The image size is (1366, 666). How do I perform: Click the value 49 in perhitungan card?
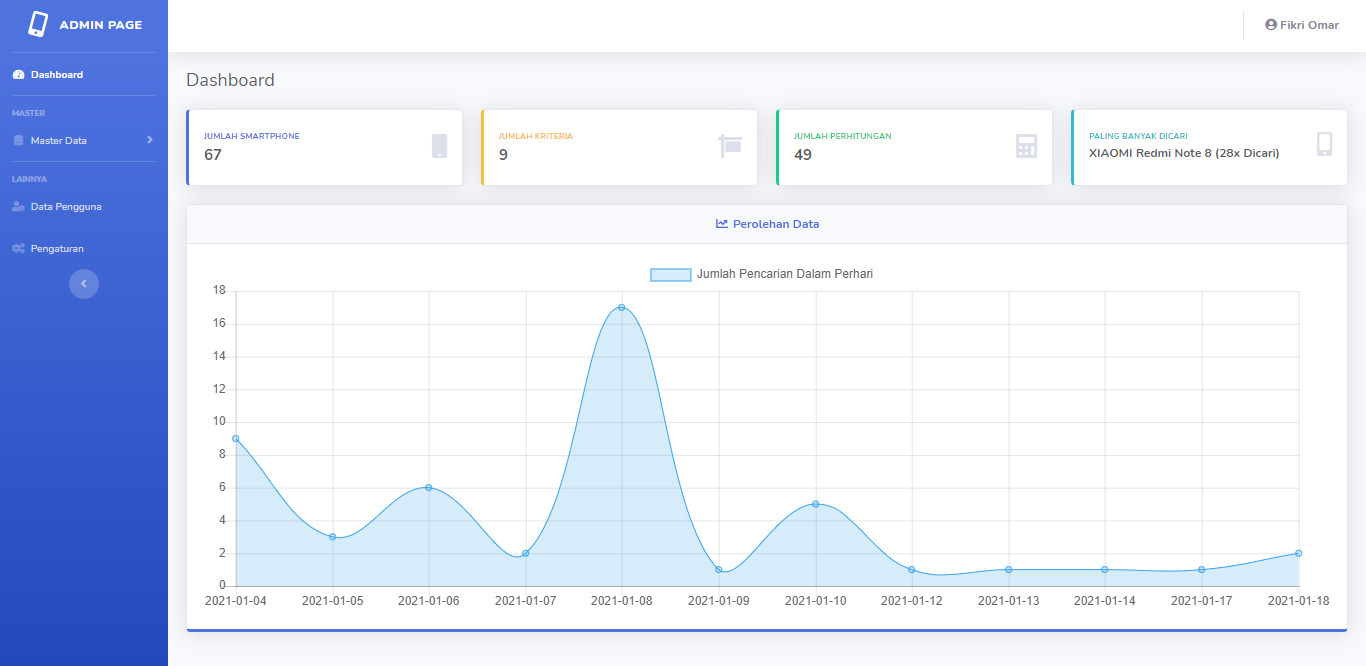coord(803,155)
